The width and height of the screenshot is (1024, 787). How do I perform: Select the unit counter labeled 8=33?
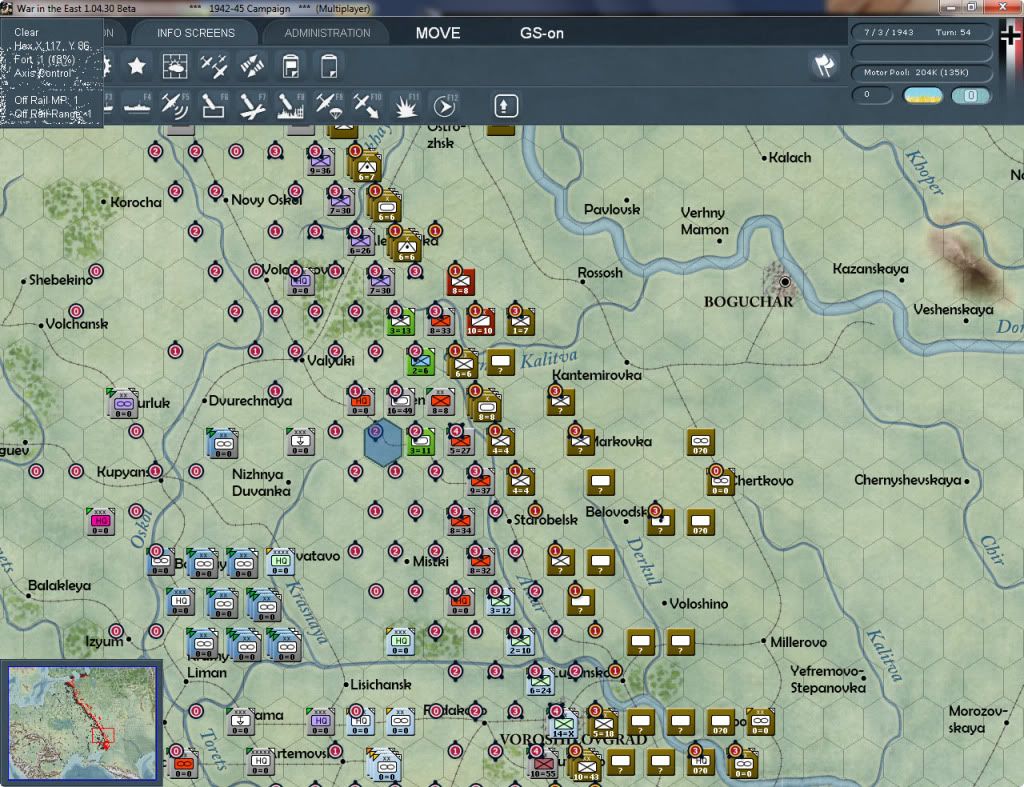440,321
